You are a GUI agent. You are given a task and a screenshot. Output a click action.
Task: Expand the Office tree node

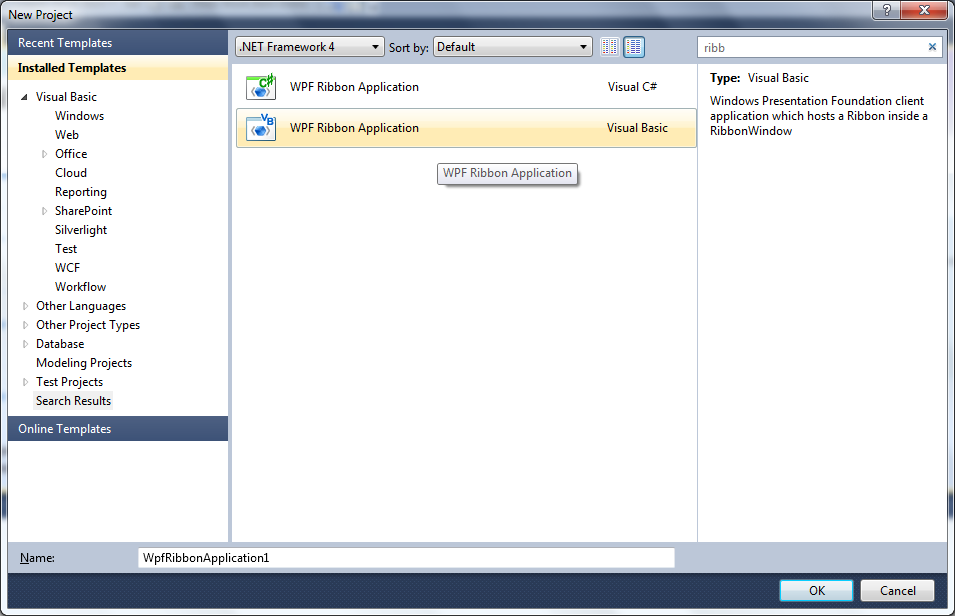(44, 154)
